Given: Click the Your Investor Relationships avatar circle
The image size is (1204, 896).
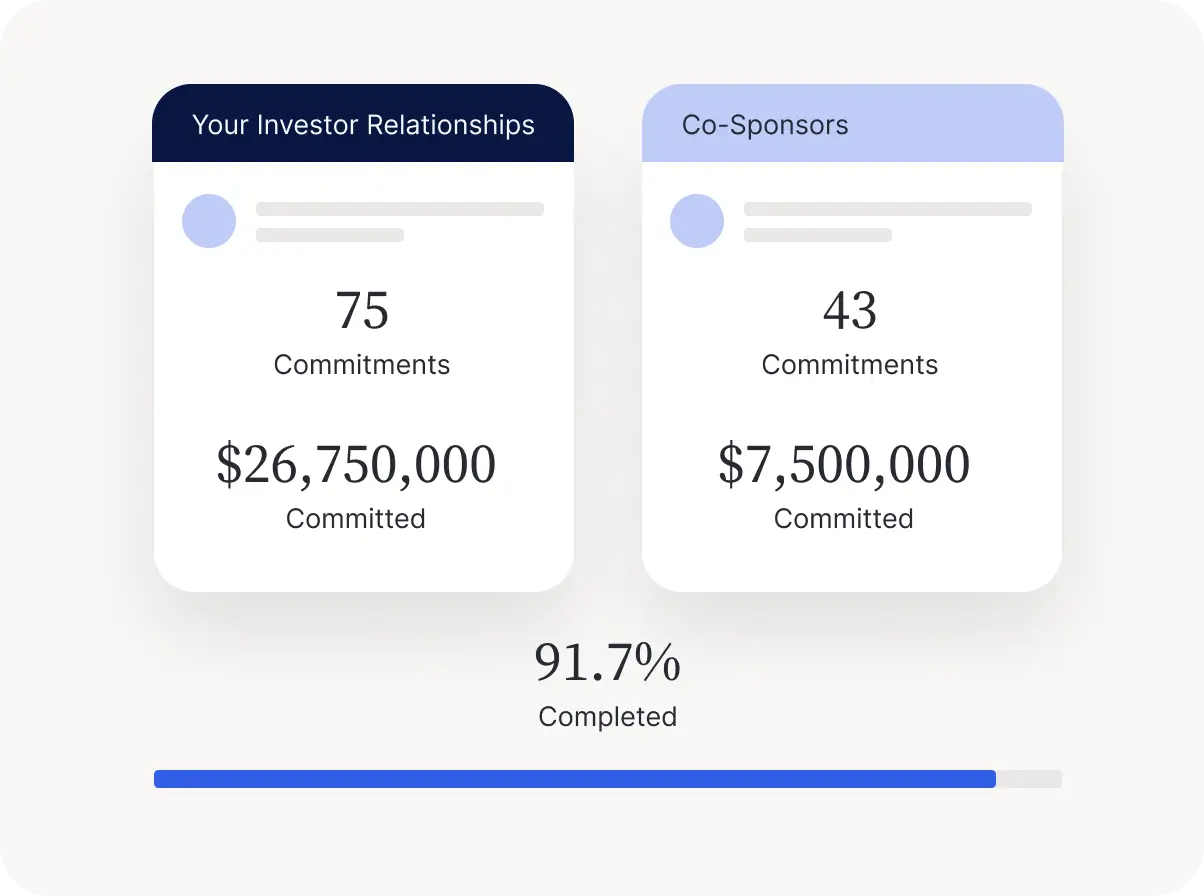Looking at the screenshot, I should (x=209, y=221).
